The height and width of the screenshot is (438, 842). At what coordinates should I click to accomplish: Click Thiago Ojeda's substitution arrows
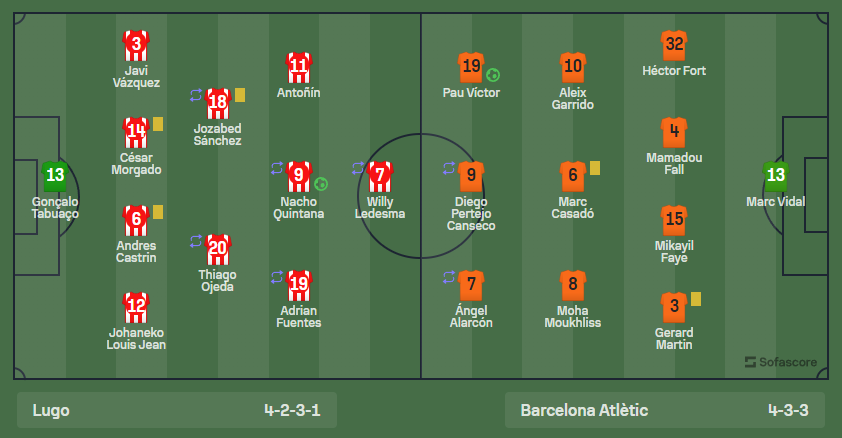pos(196,241)
